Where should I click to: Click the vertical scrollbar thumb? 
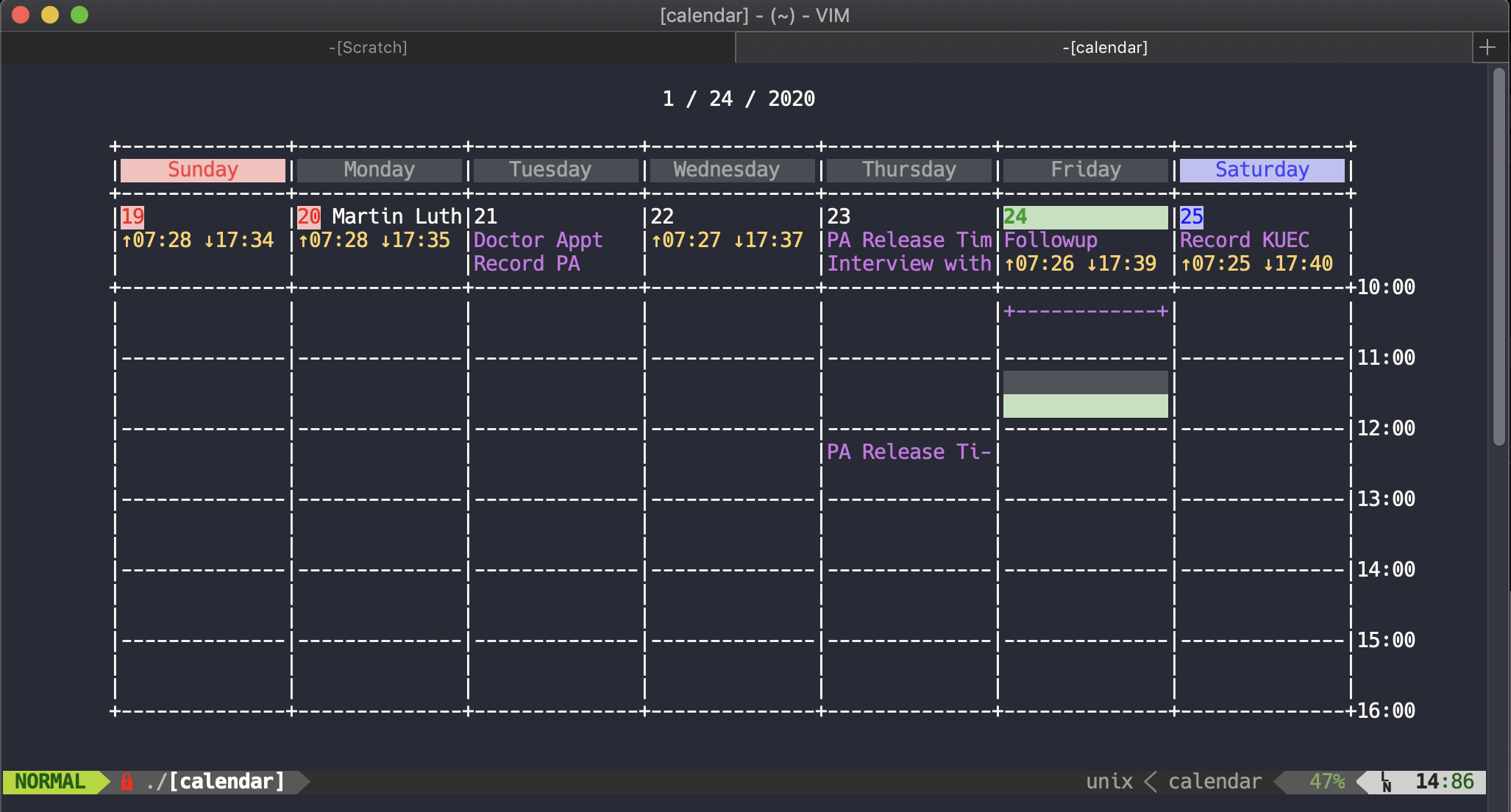coord(1498,257)
